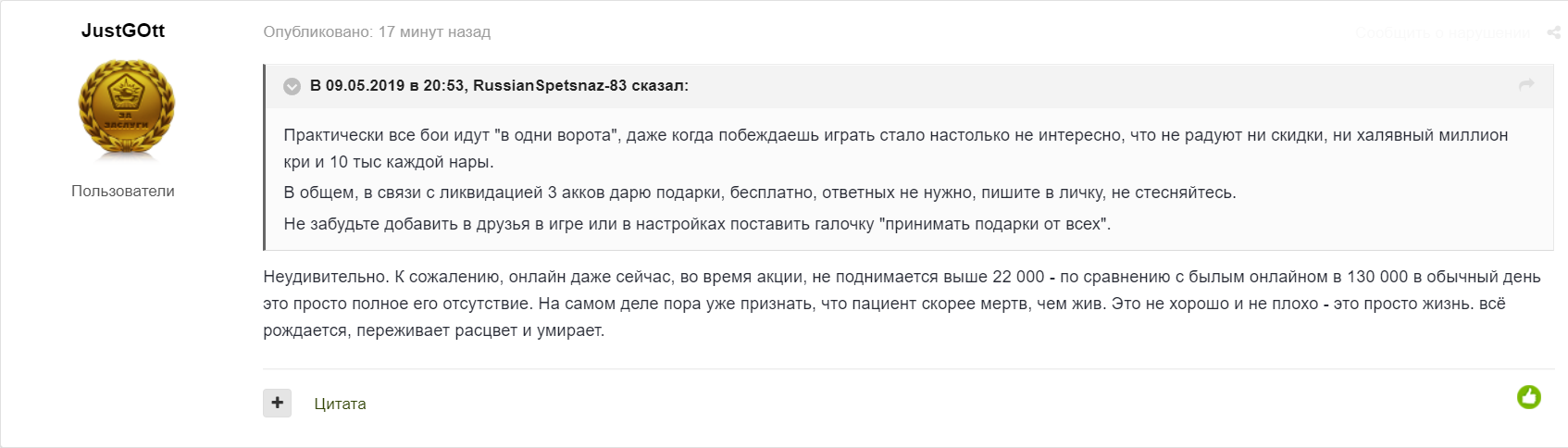Image resolution: width=1568 pixels, height=448 pixels.
Task: Click the share post icon
Action: 1553,32
